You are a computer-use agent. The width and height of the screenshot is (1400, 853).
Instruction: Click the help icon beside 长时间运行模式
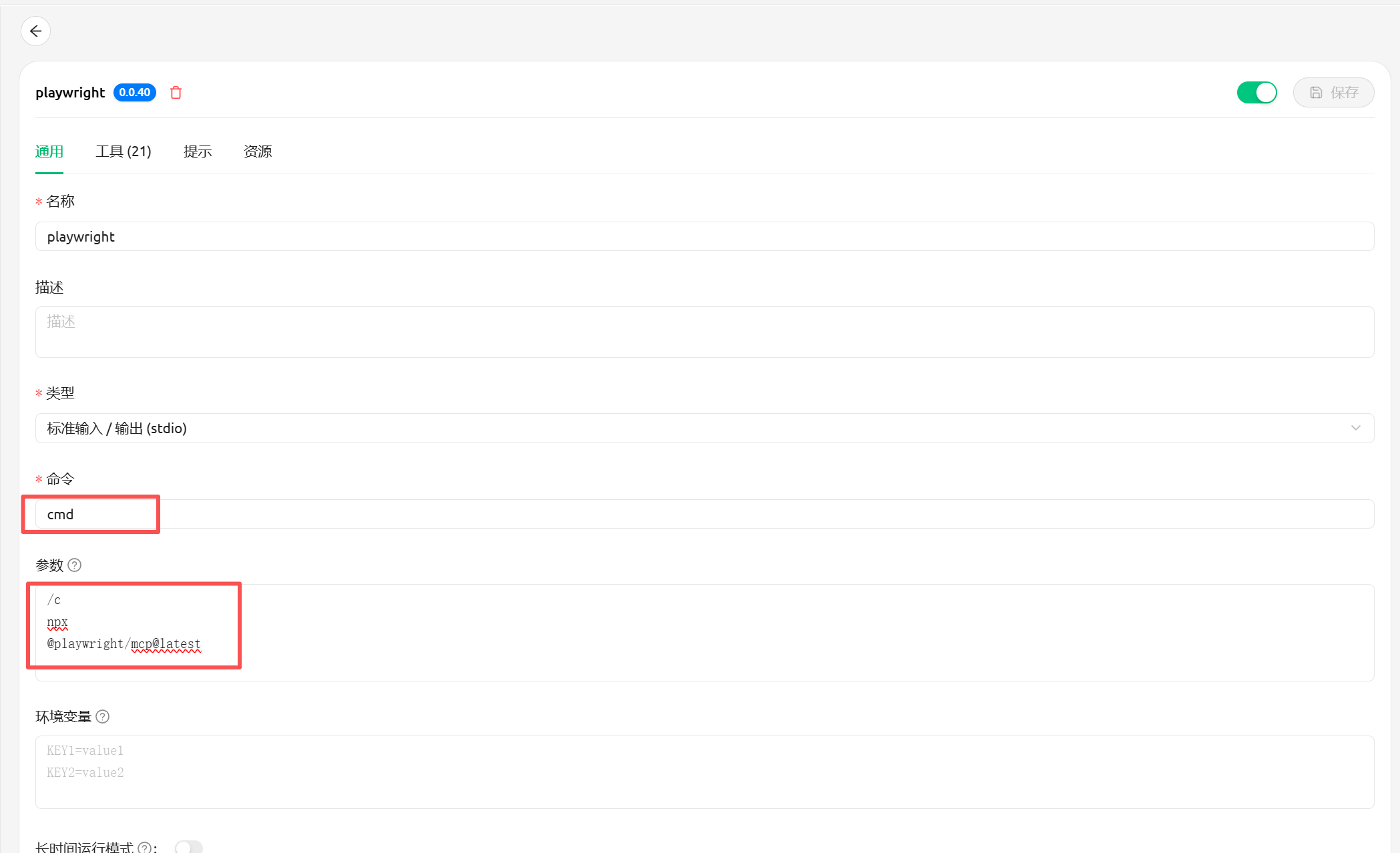(x=144, y=848)
